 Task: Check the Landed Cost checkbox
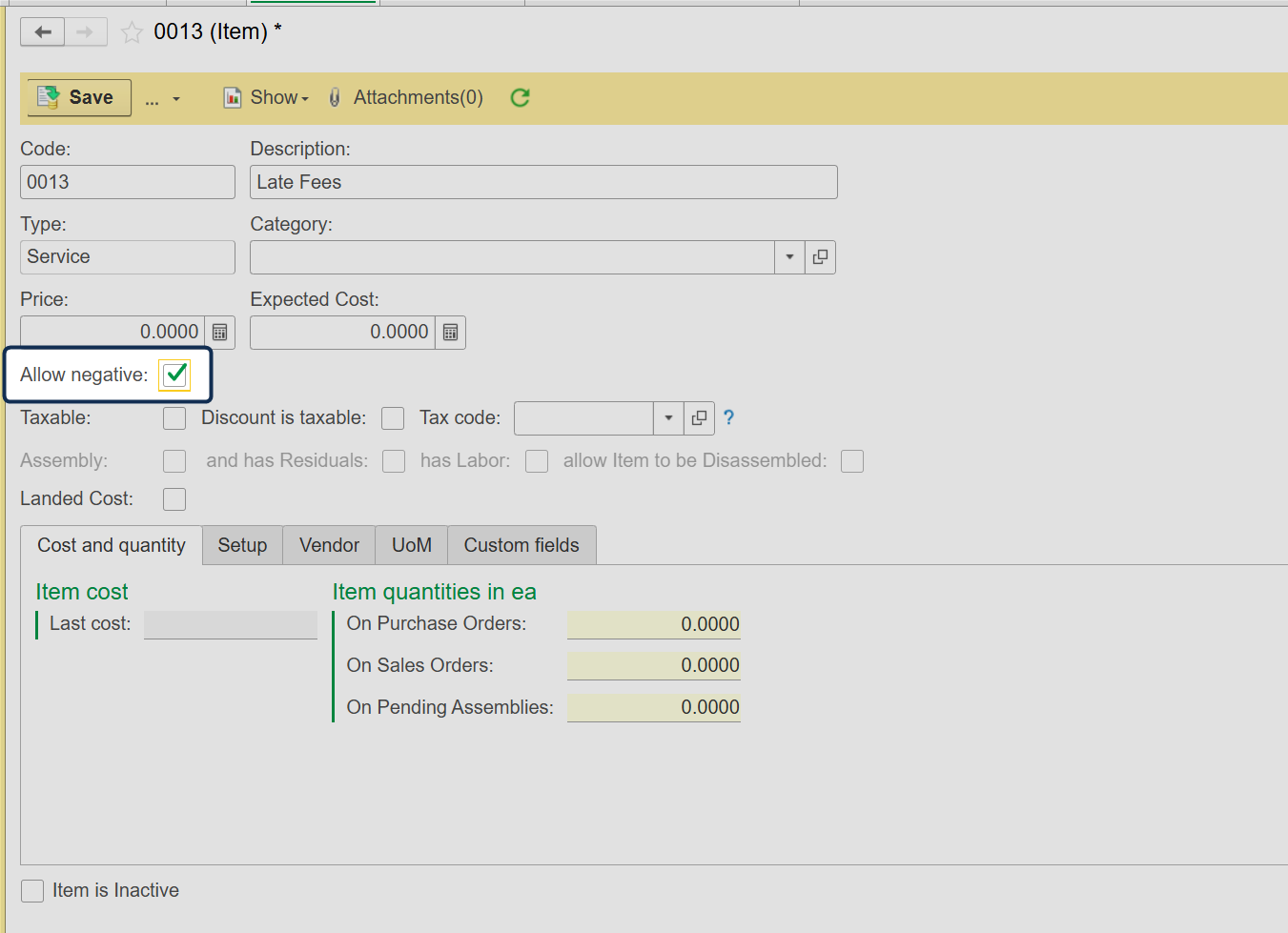click(x=174, y=499)
